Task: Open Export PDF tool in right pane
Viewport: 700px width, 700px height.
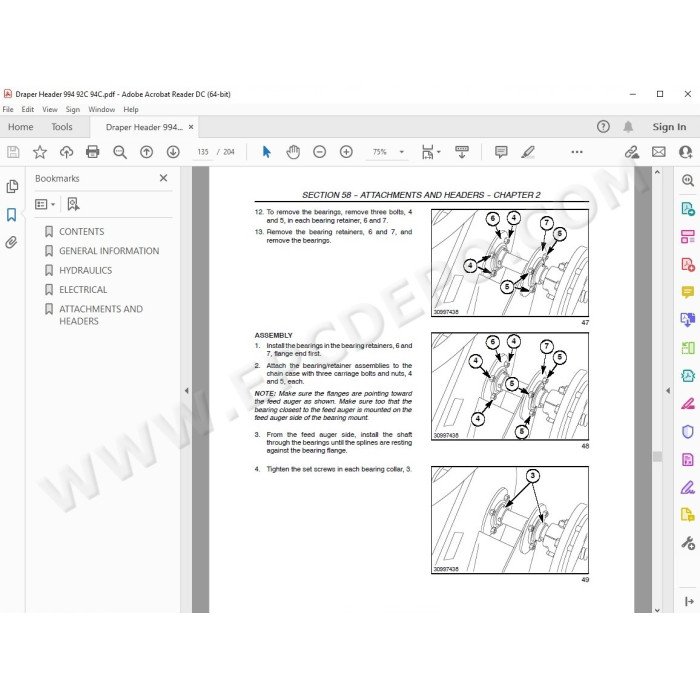Action: click(x=688, y=208)
